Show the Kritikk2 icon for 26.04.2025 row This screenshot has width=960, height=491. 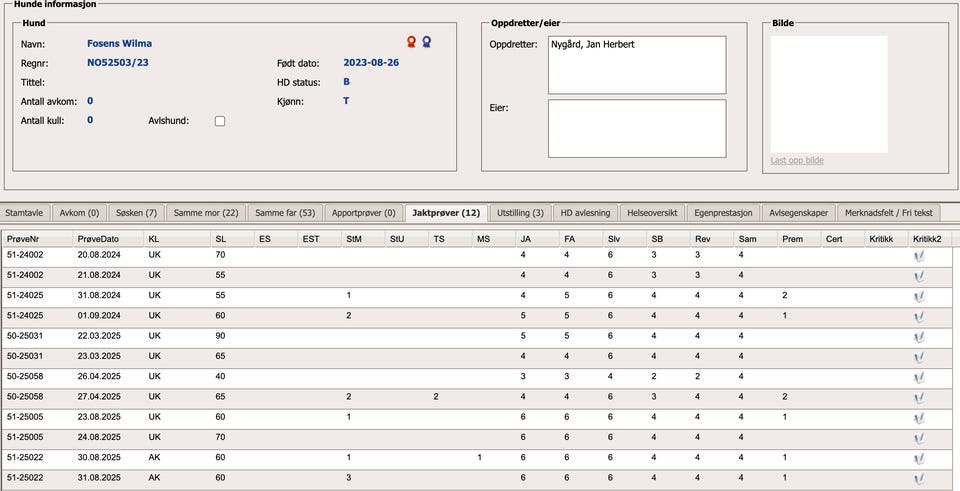coord(918,378)
